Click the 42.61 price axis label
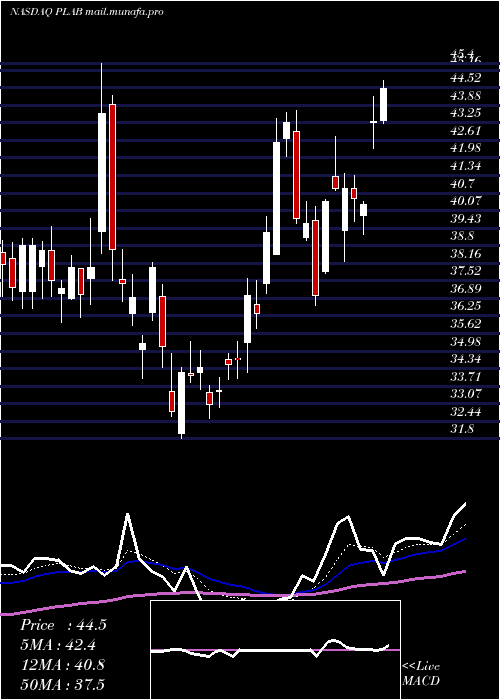 pyautogui.click(x=466, y=131)
